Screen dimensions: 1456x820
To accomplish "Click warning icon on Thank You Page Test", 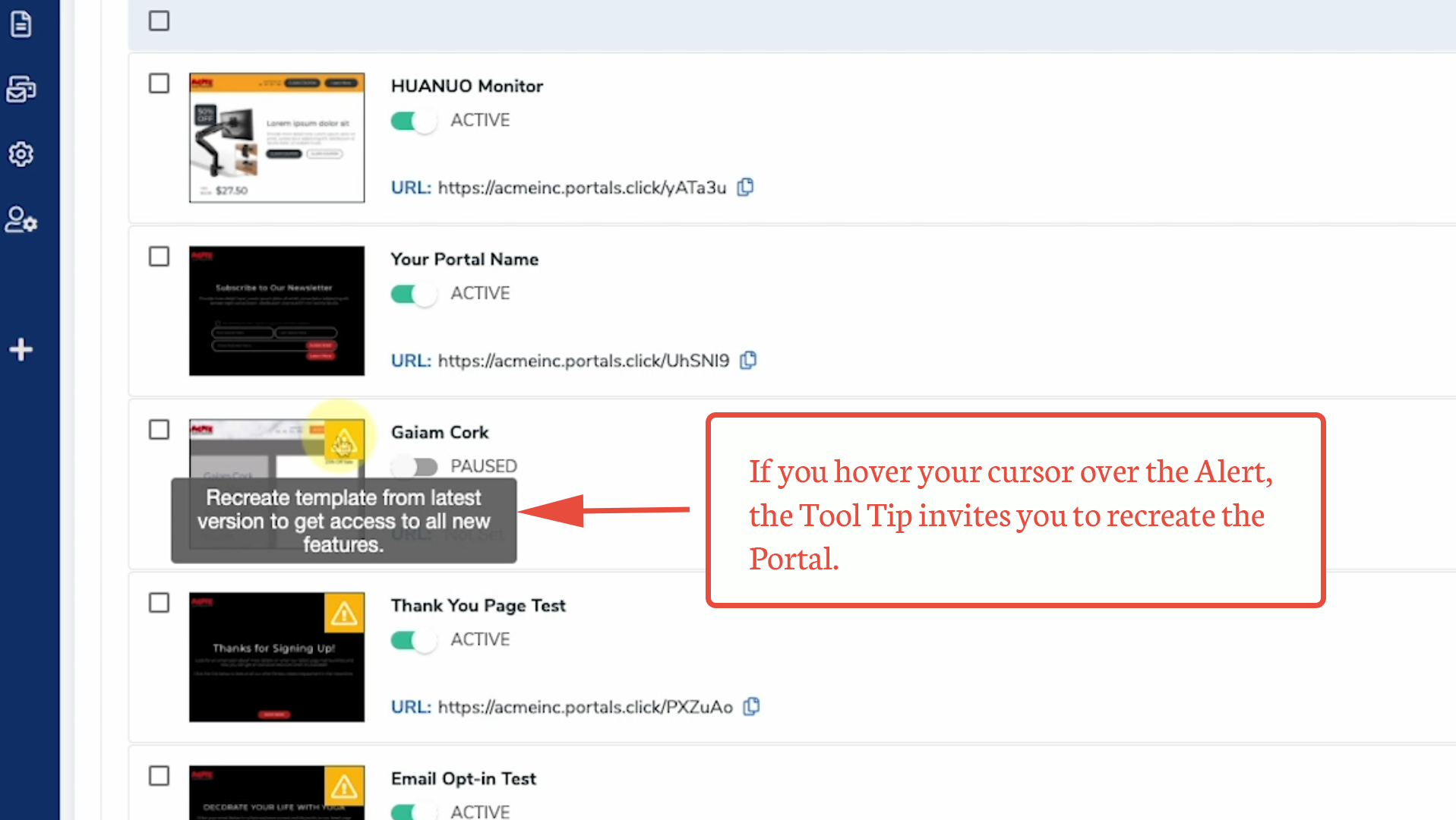I will point(343,613).
